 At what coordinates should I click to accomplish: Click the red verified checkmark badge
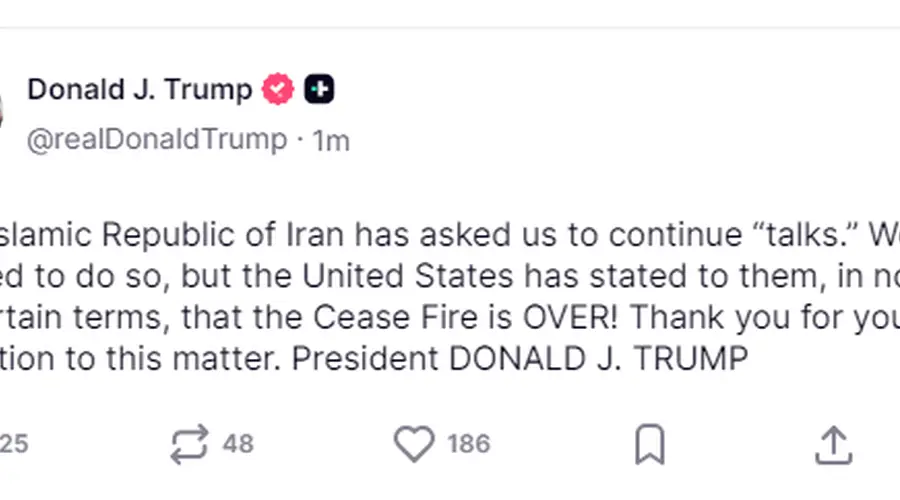[x=278, y=89]
